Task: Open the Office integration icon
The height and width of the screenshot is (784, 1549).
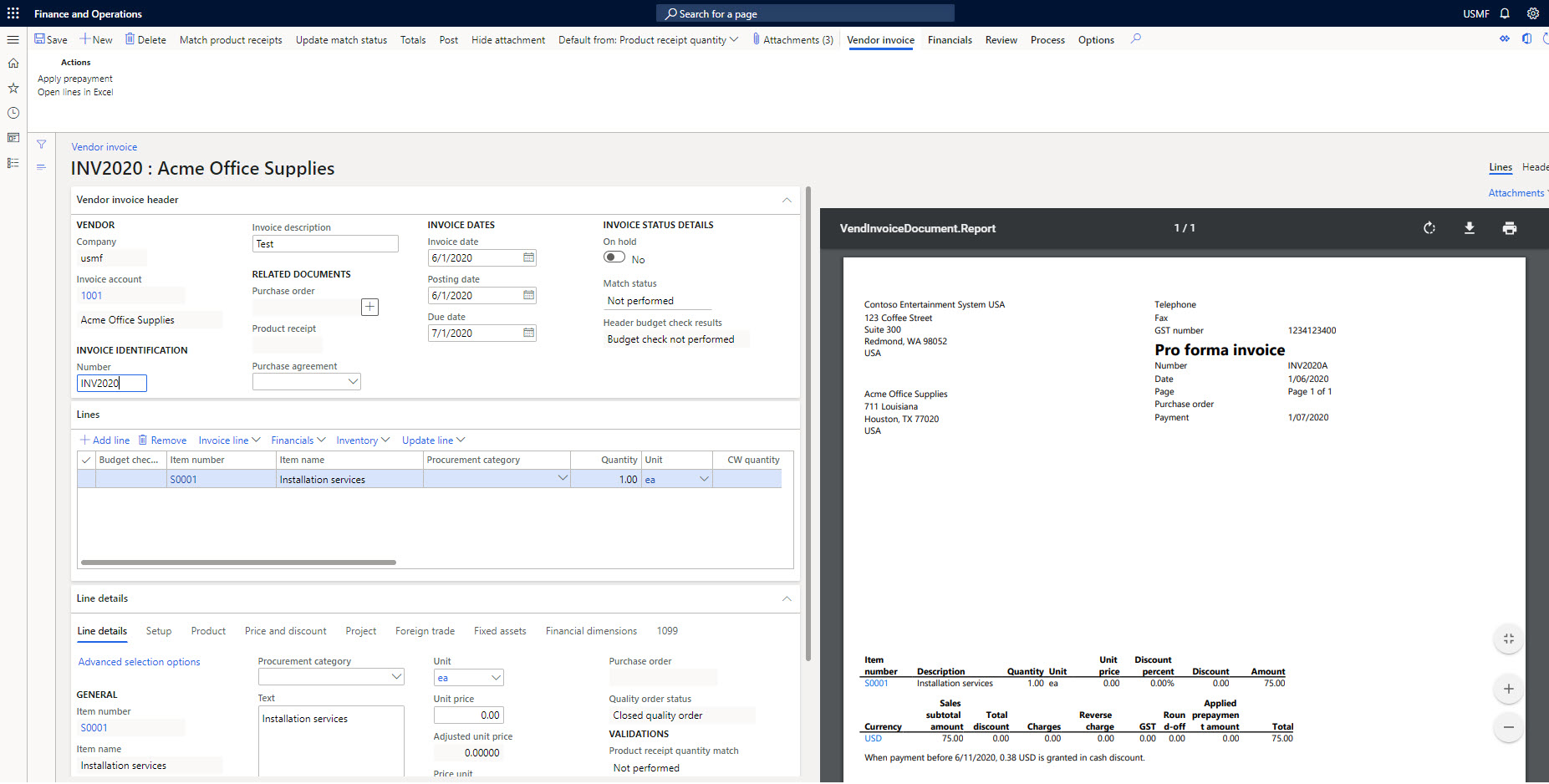Action: click(1526, 38)
